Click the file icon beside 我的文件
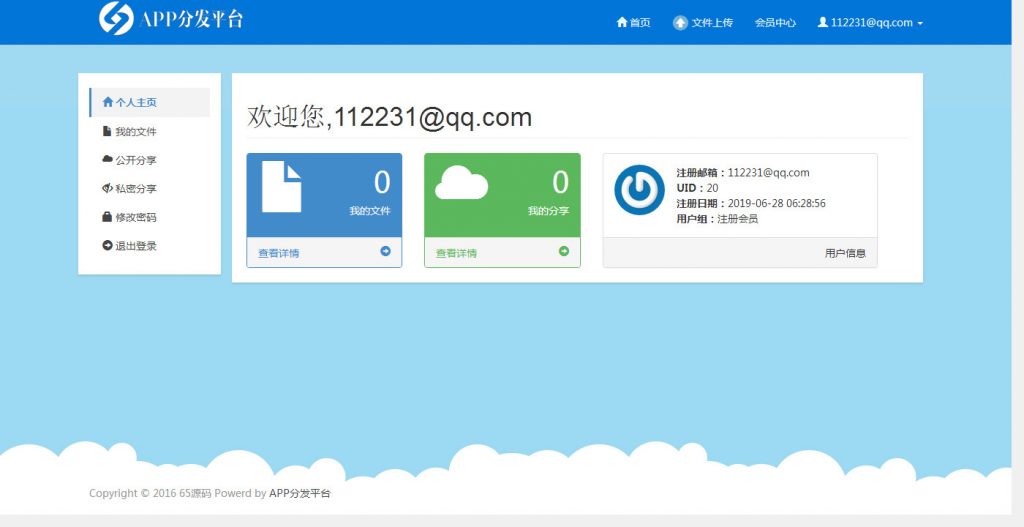This screenshot has width=1024, height=527. [107, 131]
